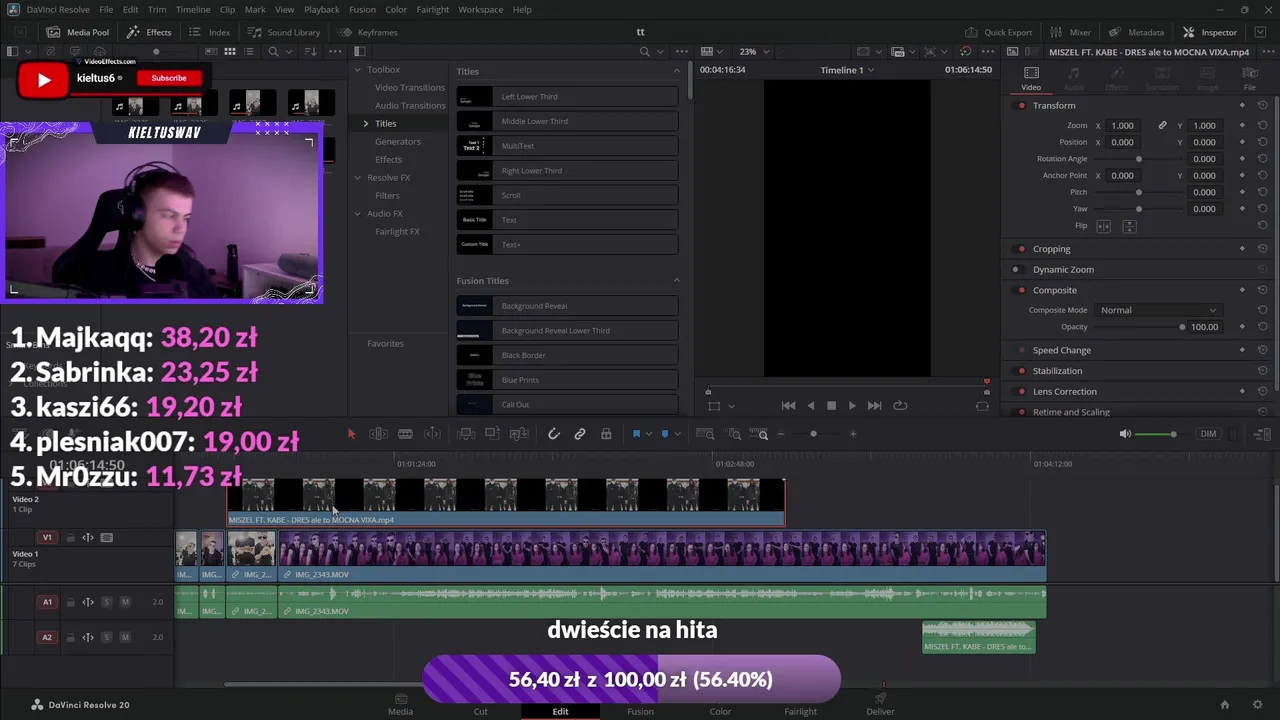This screenshot has height=720, width=1280.
Task: Expand the Titles category in Toolbox
Action: [366, 124]
